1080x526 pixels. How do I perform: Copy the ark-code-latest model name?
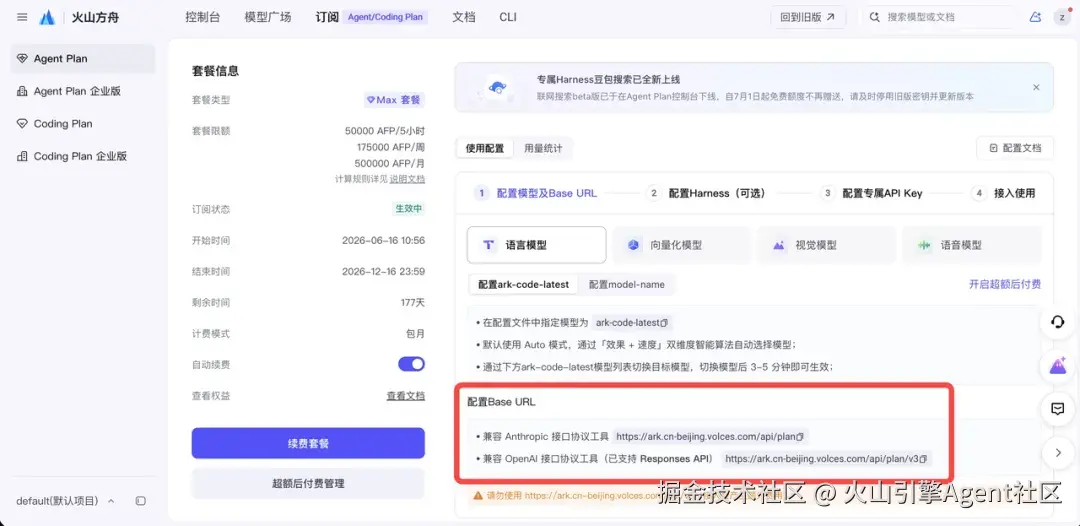pos(665,322)
